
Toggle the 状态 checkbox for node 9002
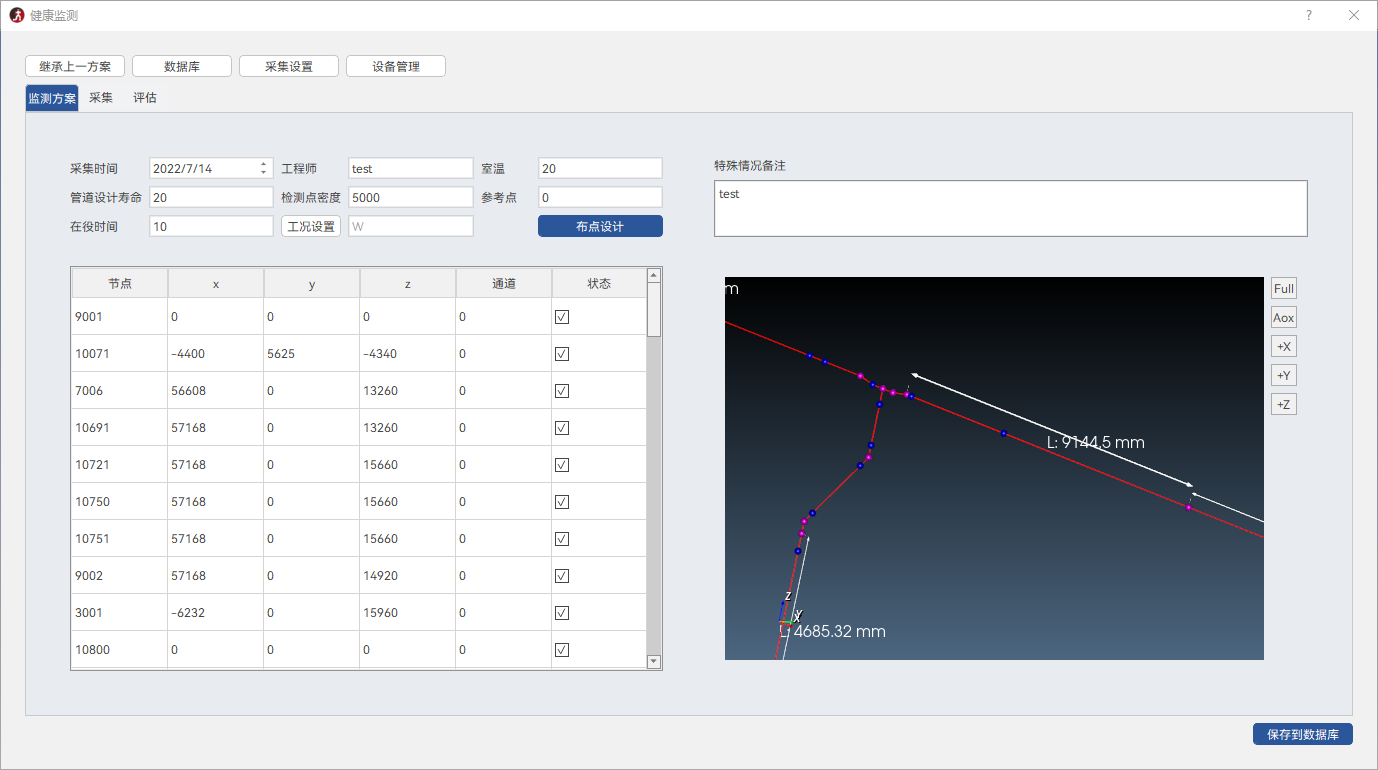562,575
